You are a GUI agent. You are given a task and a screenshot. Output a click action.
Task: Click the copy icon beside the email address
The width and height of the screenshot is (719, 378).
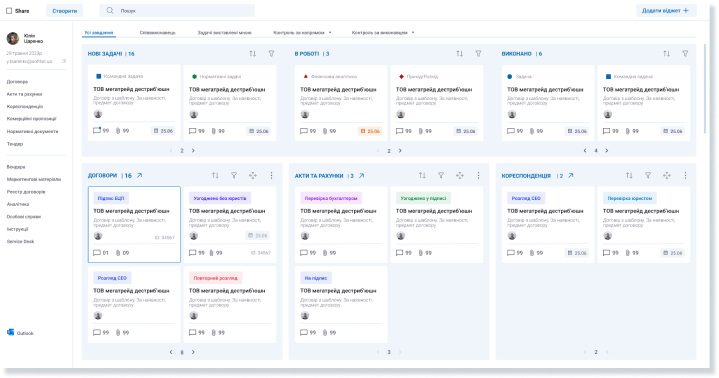click(64, 61)
